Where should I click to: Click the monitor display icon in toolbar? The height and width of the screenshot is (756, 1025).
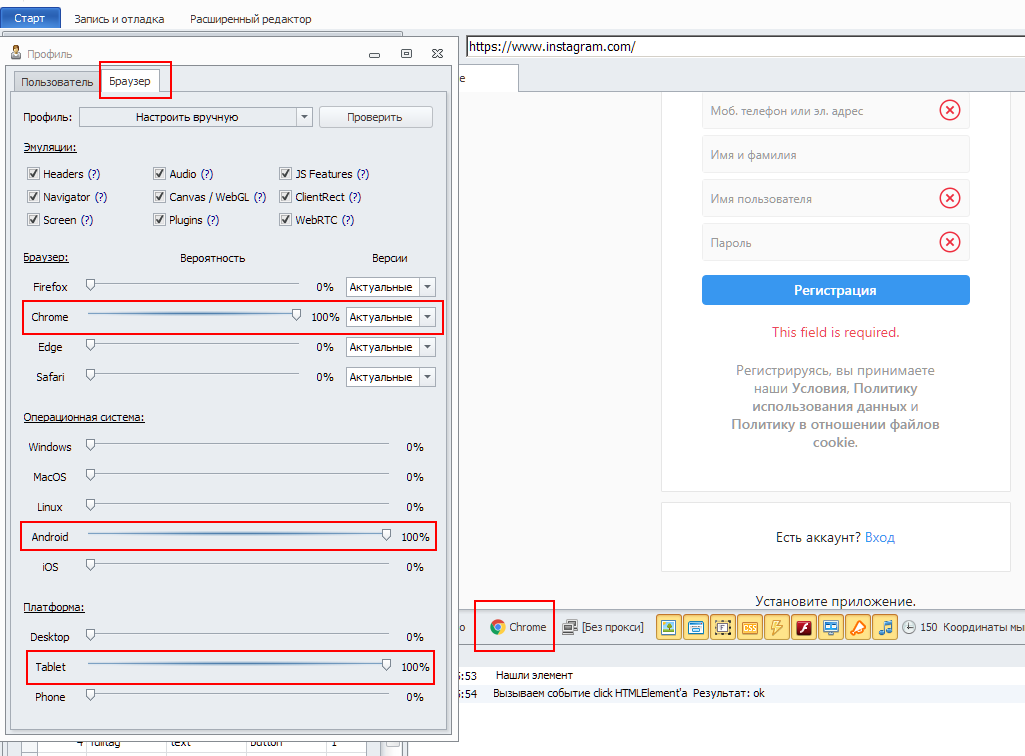pyautogui.click(x=831, y=627)
